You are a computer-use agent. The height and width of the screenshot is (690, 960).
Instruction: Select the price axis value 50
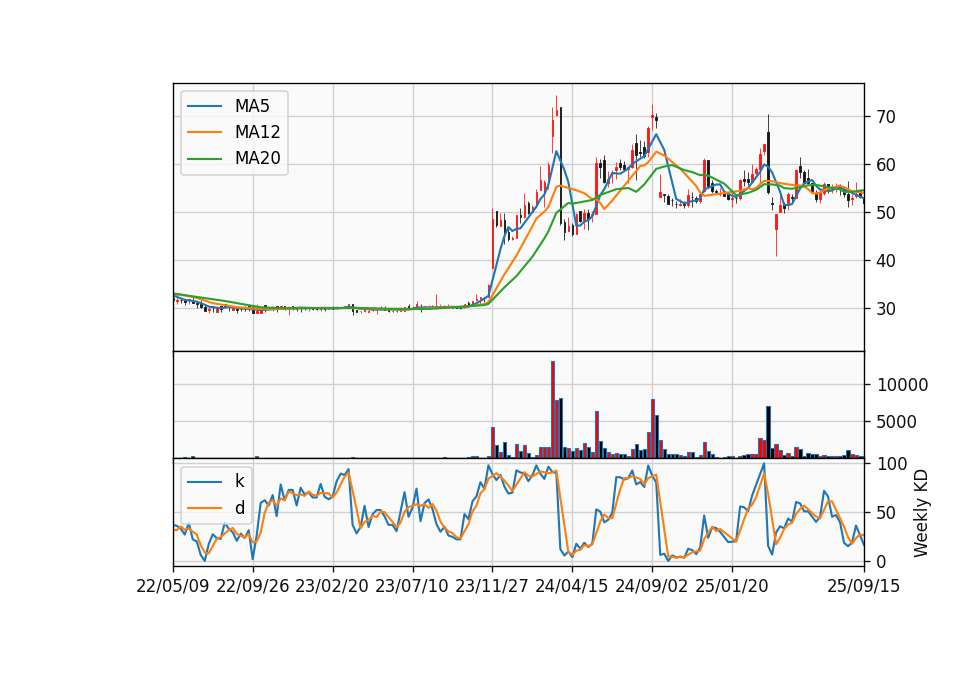(886, 213)
